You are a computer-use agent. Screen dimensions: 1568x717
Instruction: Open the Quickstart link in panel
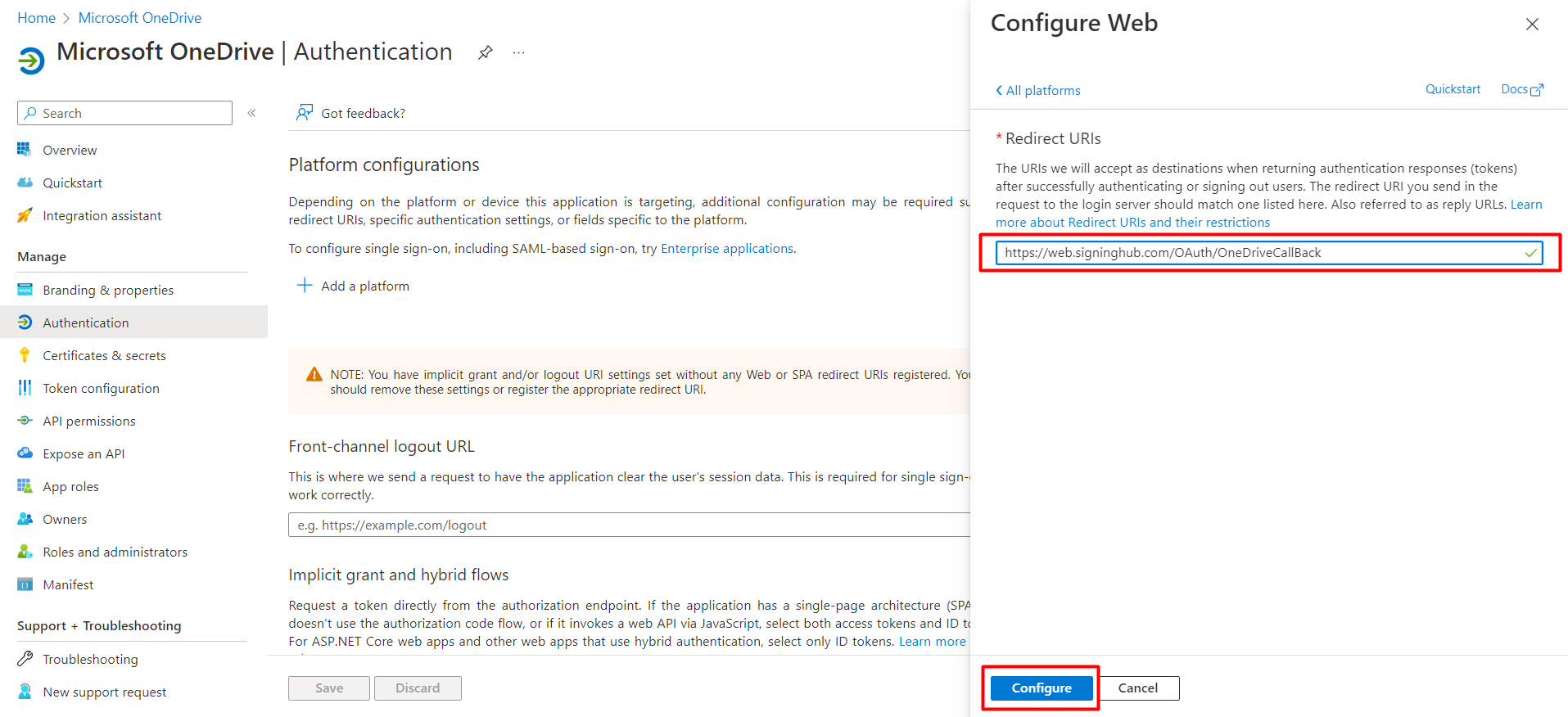pos(1453,89)
